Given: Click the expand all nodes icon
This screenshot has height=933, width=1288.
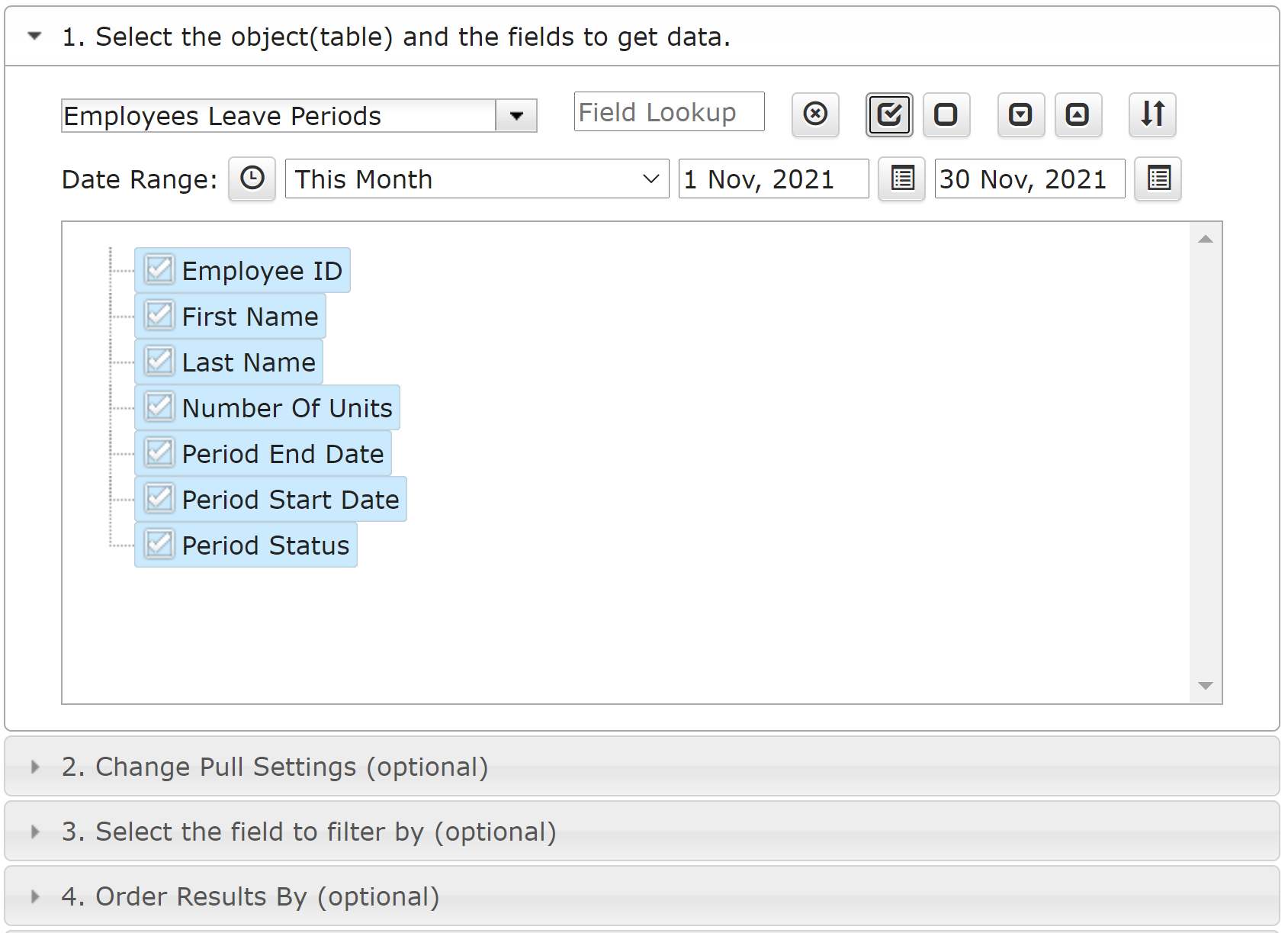Looking at the screenshot, I should click(x=1020, y=114).
